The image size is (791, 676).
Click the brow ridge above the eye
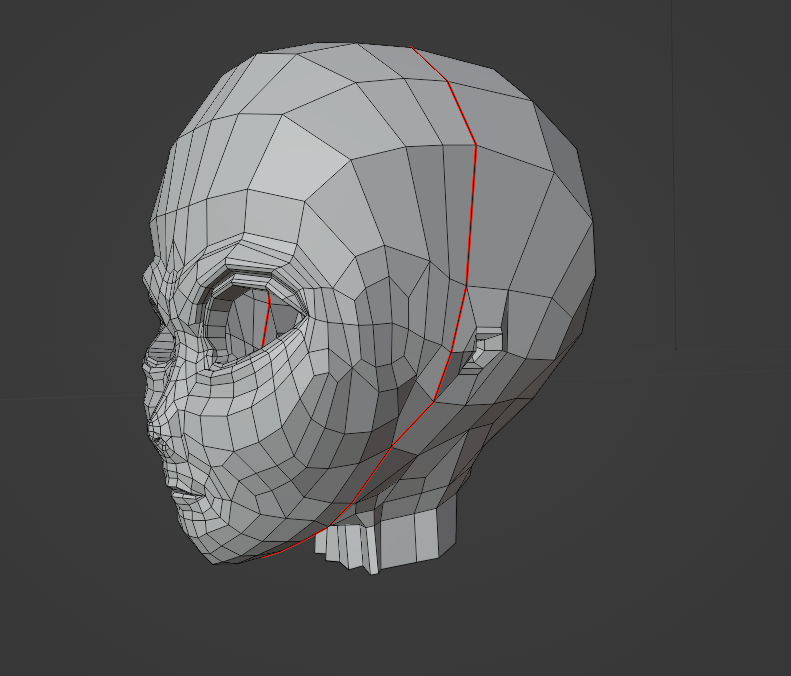tap(245, 255)
